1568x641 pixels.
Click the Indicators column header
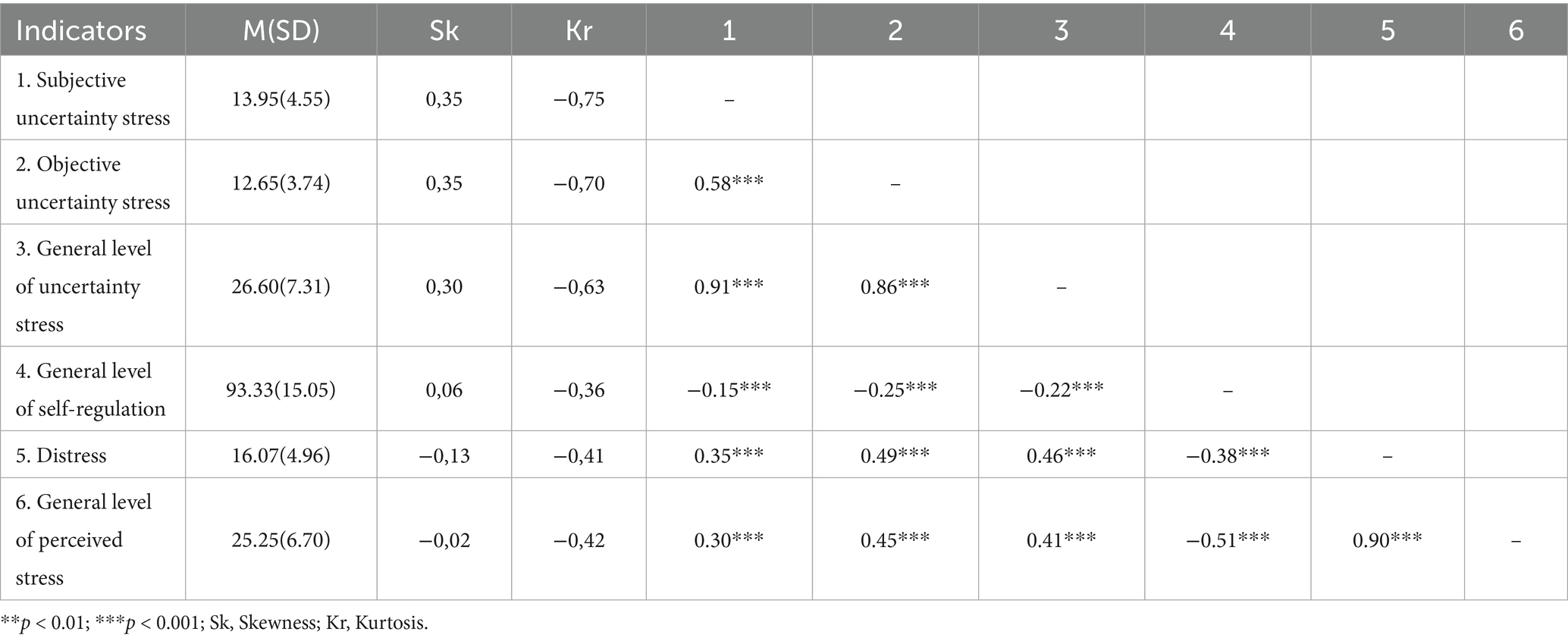[81, 30]
